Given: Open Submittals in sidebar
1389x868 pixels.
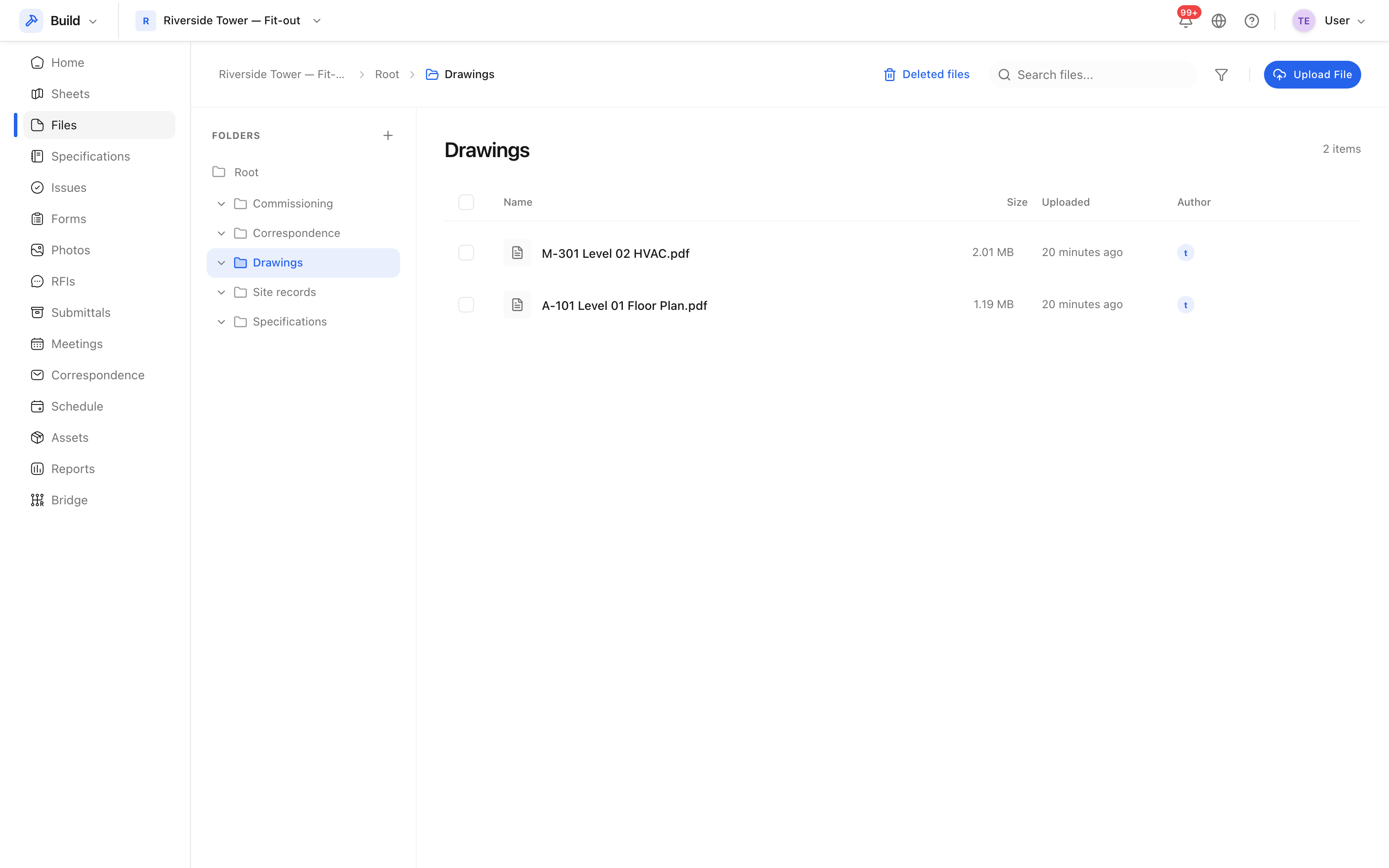Looking at the screenshot, I should (x=99, y=313).
